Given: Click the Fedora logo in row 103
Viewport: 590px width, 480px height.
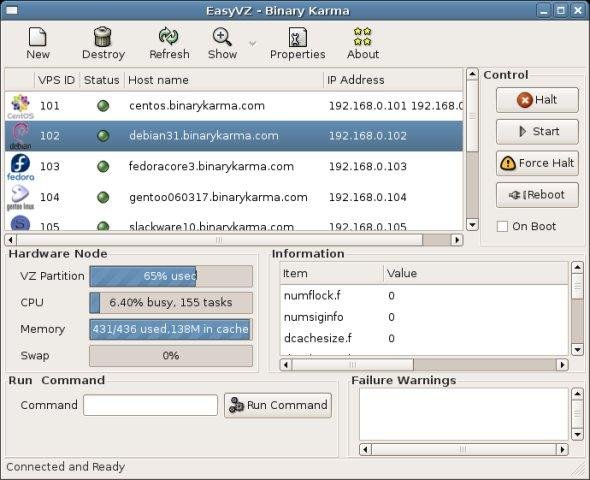Looking at the screenshot, I should (20, 167).
